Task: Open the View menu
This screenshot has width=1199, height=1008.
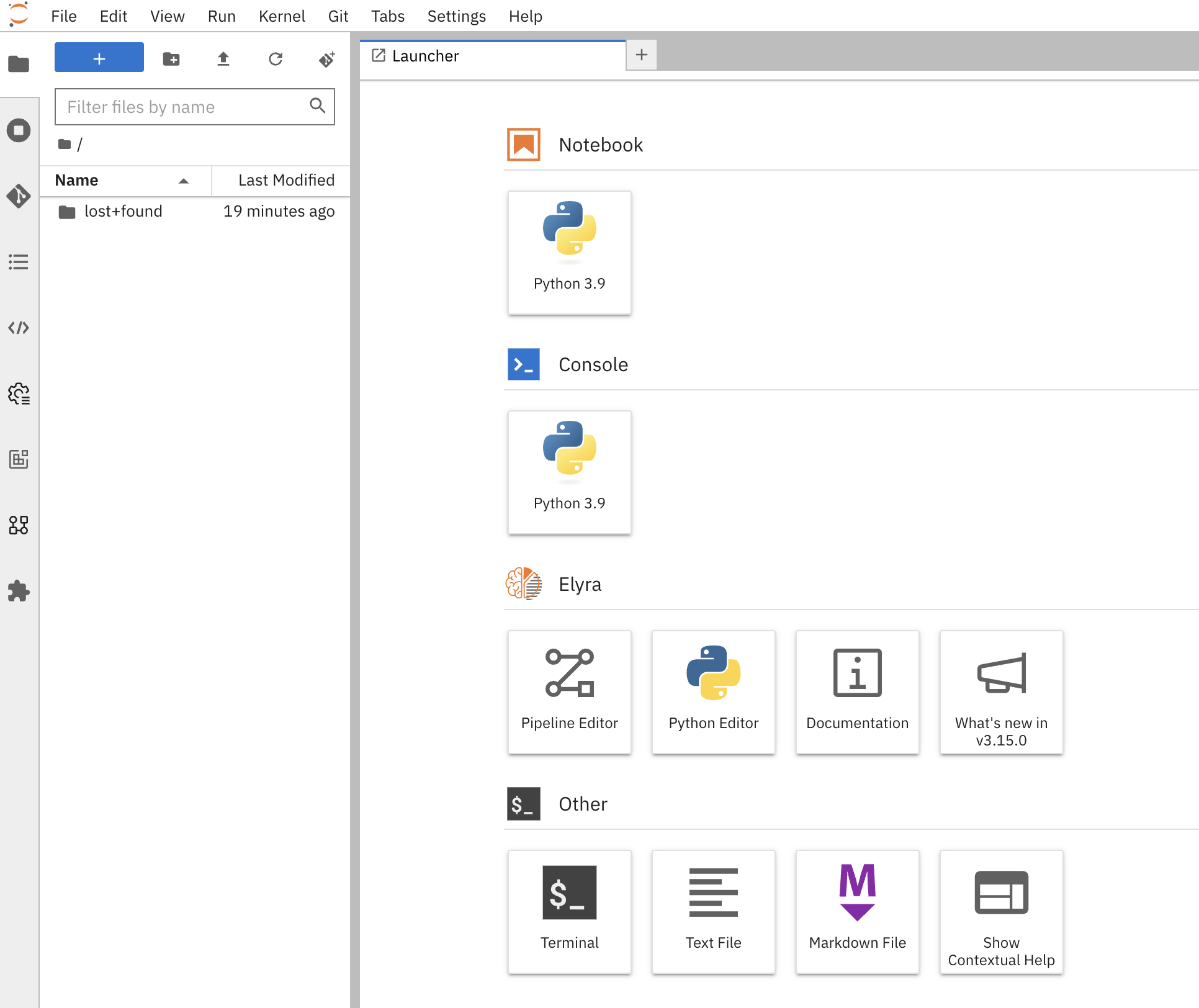Action: [x=168, y=16]
